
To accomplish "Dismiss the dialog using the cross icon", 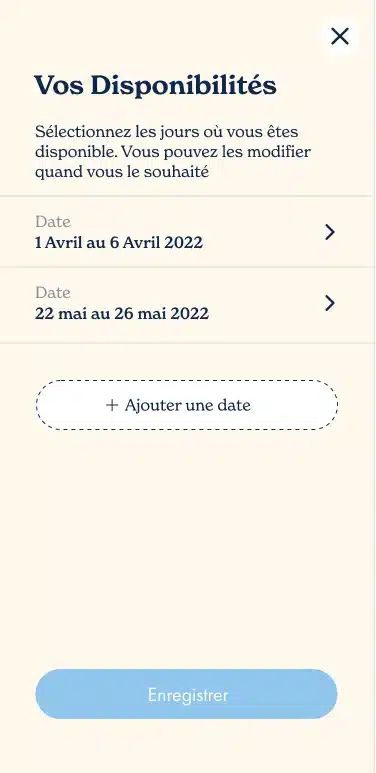I will coord(340,36).
